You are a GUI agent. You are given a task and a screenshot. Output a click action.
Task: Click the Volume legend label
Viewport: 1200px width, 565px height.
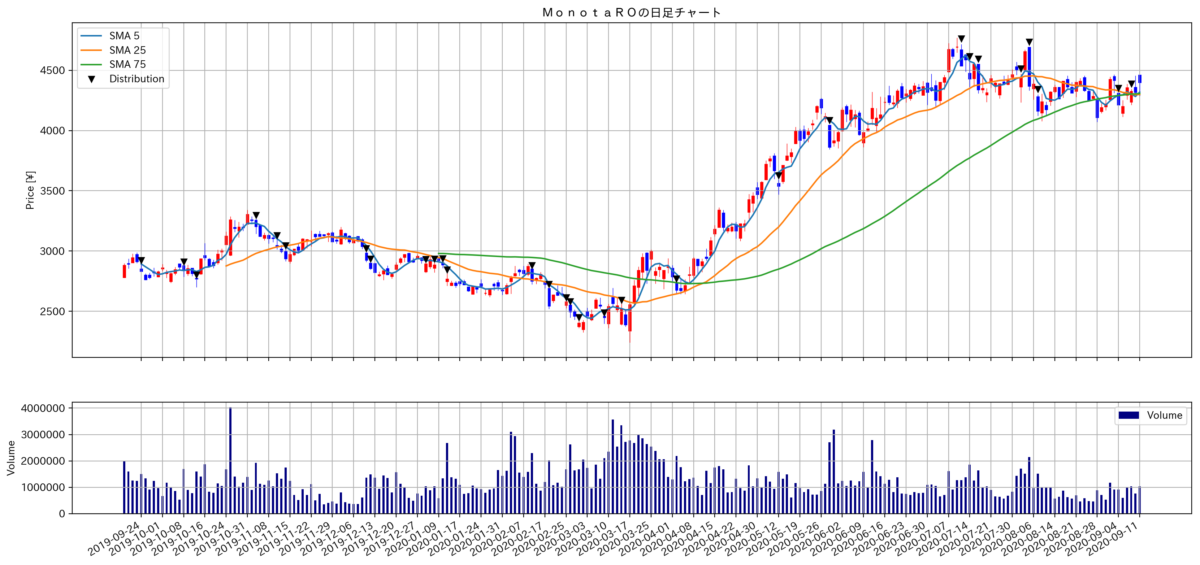(x=1164, y=415)
